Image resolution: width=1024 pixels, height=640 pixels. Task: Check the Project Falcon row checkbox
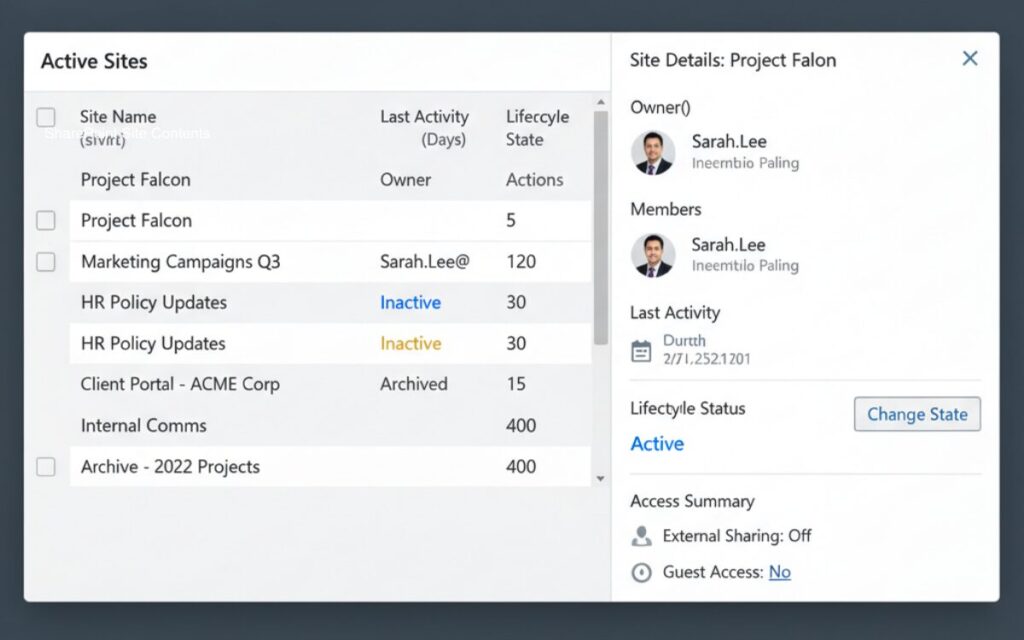click(x=46, y=221)
